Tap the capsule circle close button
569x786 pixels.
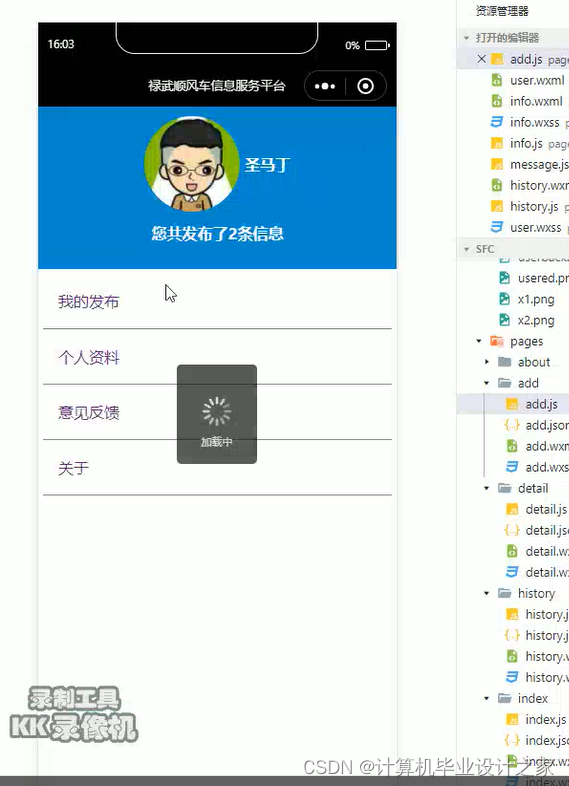(365, 86)
